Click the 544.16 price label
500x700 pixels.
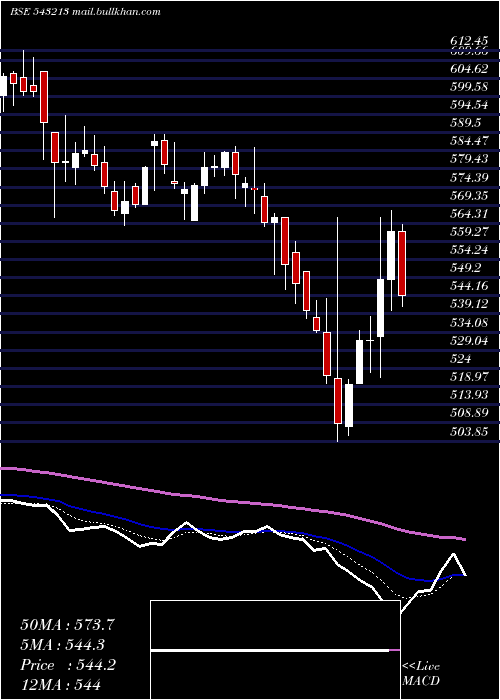coord(469,286)
